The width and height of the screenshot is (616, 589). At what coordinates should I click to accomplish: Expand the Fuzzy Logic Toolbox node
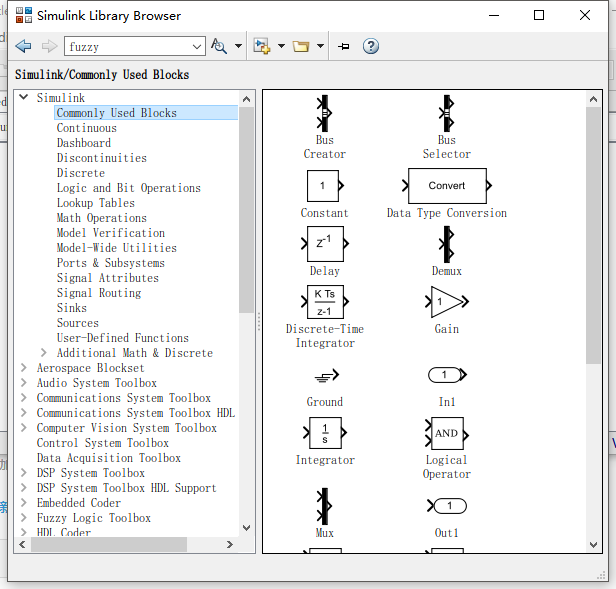pos(24,517)
